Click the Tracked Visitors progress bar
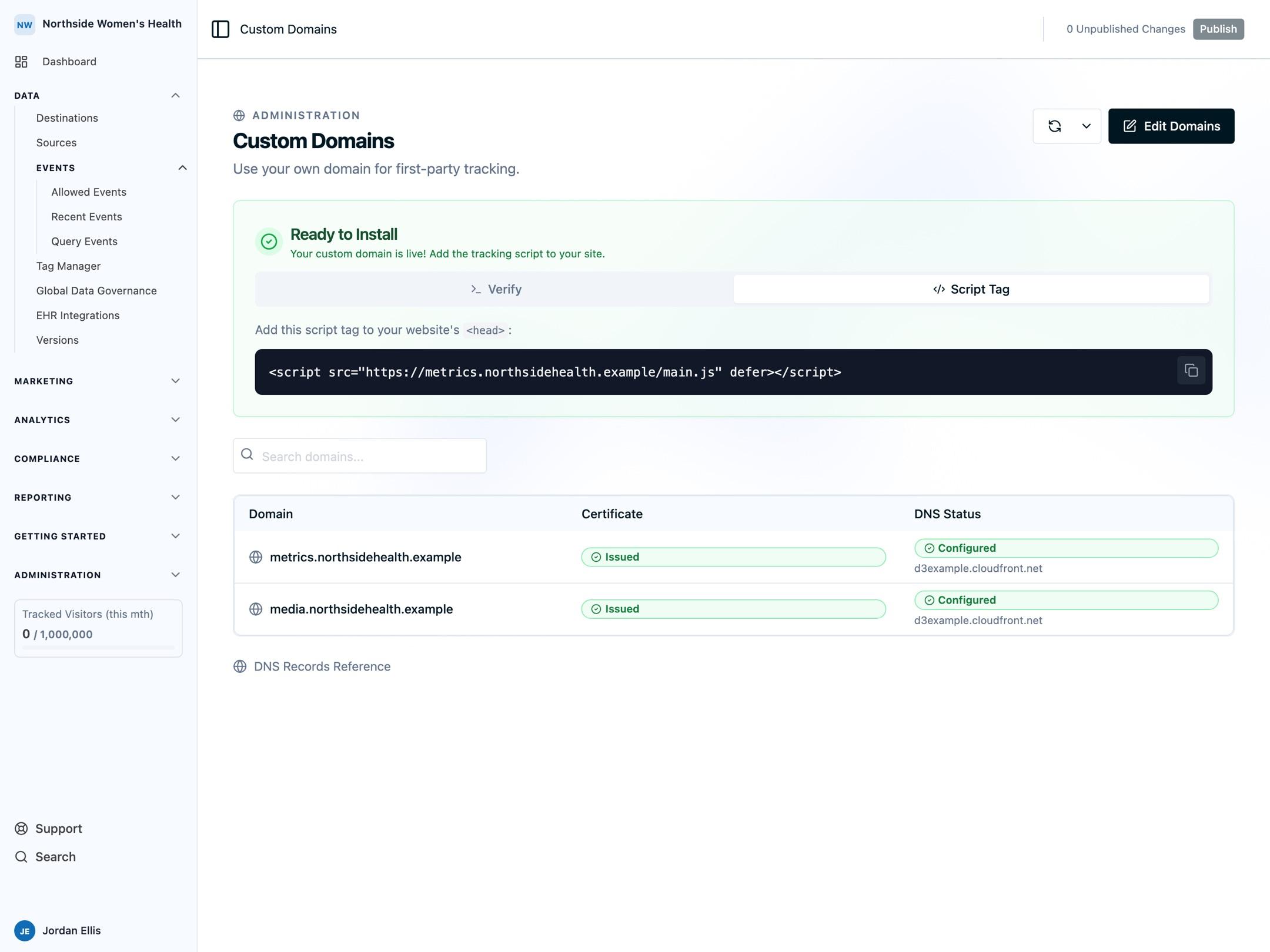The height and width of the screenshot is (952, 1270). tap(98, 648)
